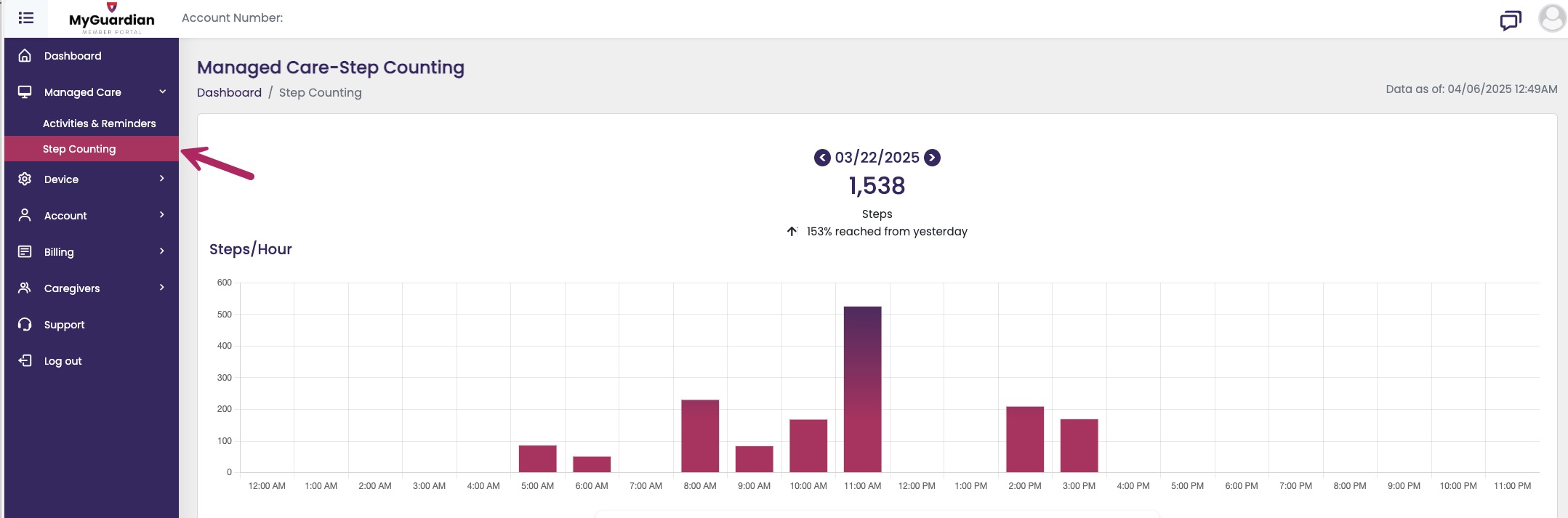Click the Support headset icon
This screenshot has width=1568, height=518.
(25, 325)
